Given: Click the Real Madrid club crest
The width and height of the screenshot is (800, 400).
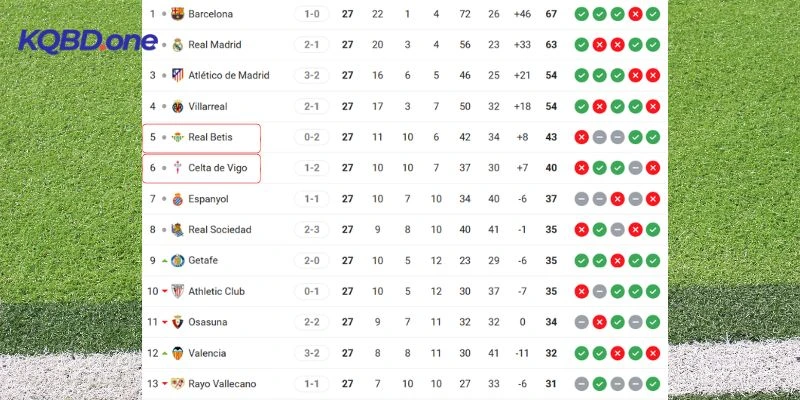Looking at the screenshot, I should pyautogui.click(x=177, y=44).
